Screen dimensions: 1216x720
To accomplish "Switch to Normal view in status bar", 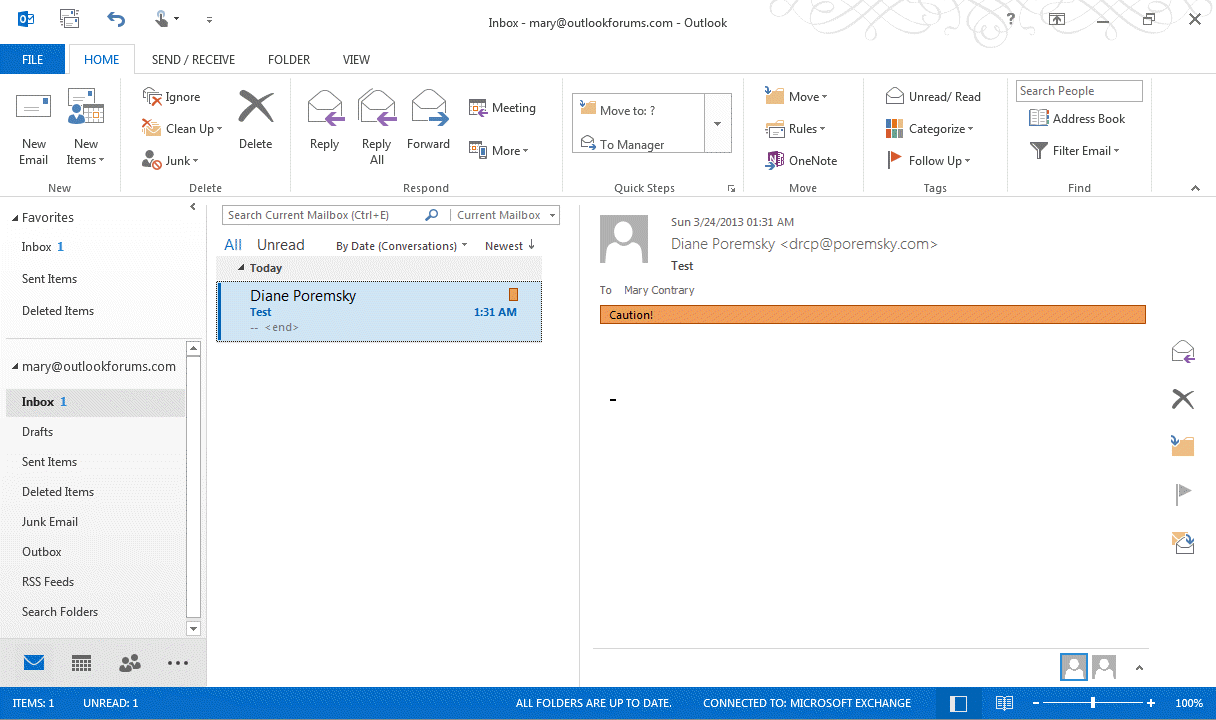I will (x=958, y=704).
